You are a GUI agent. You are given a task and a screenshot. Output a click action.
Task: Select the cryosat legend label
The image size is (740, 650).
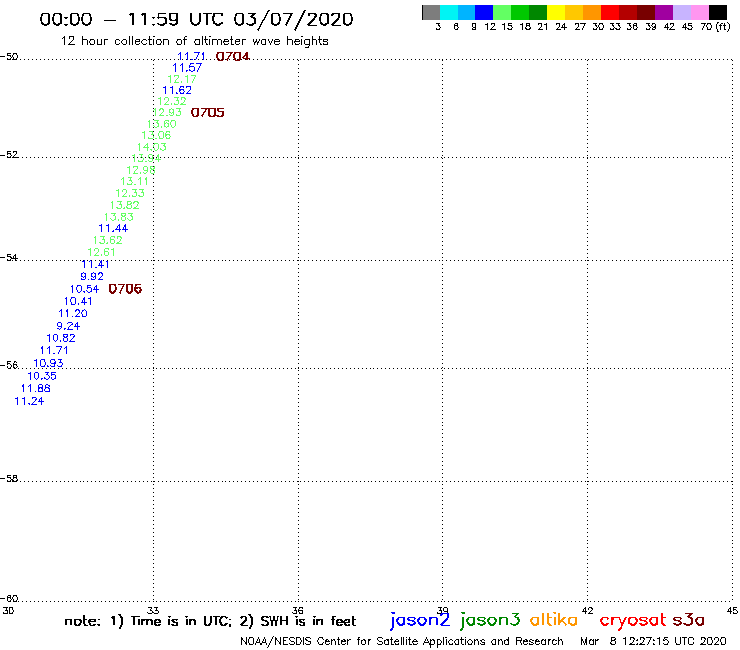(633, 621)
